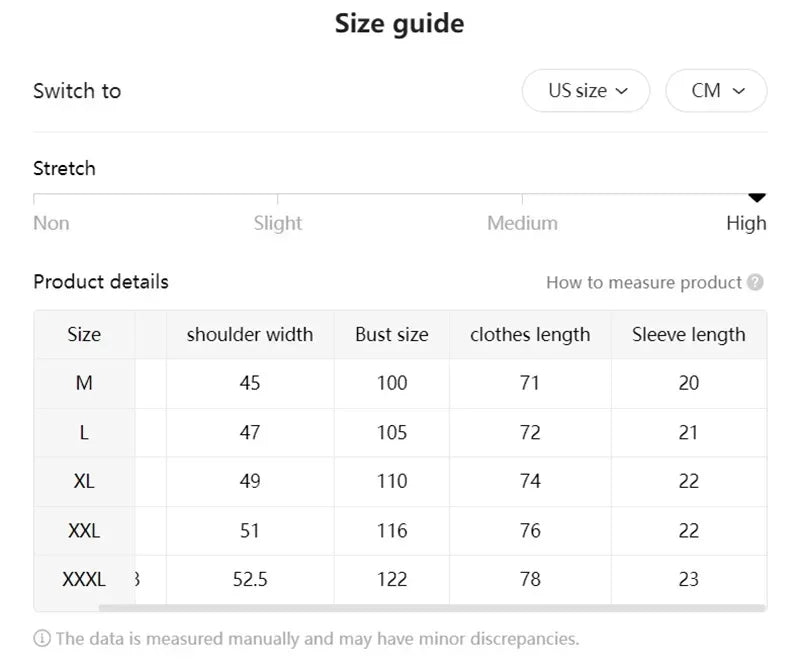Click the L size row label

[x=84, y=433]
